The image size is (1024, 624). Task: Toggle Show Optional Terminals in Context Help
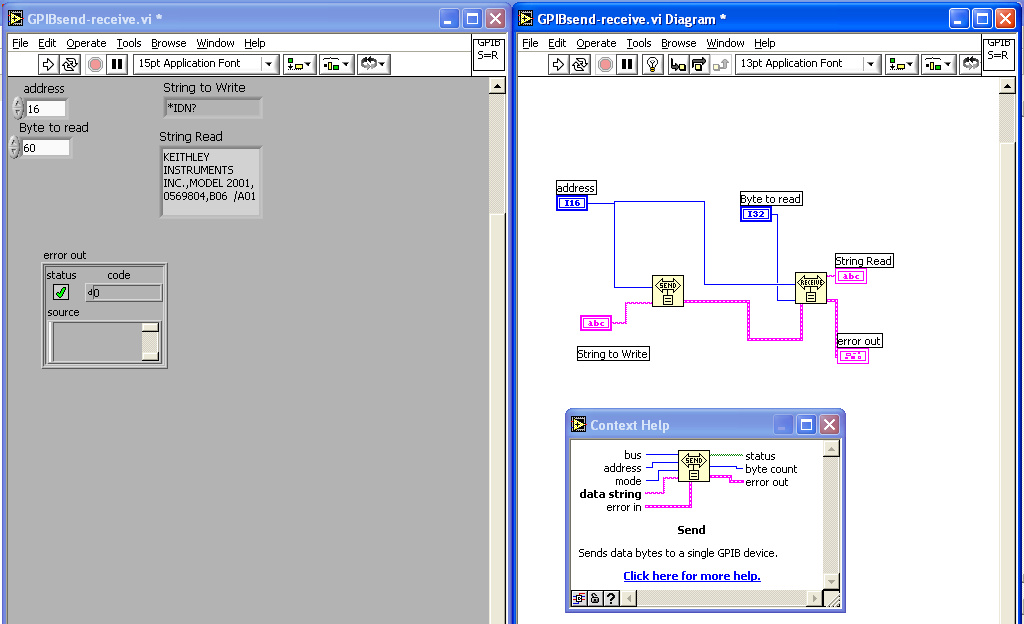point(579,598)
